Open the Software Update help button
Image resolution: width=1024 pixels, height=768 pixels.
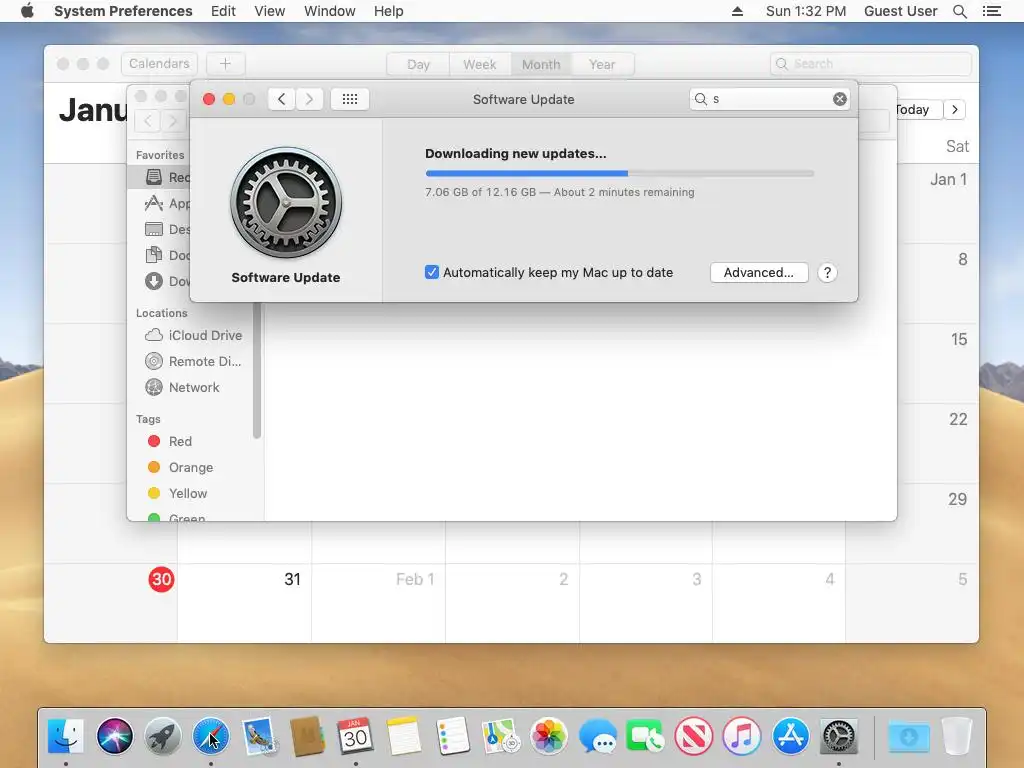click(x=827, y=272)
